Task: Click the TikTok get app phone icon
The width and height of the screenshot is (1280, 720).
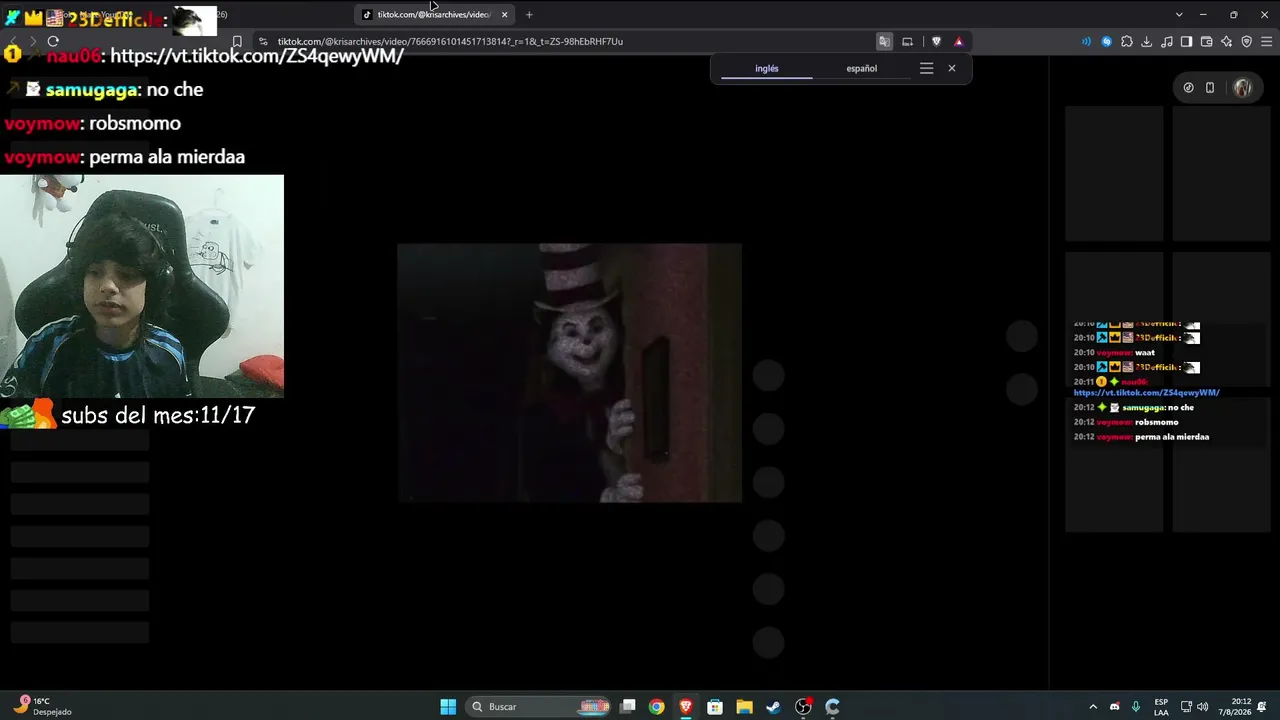Action: 1210,88
